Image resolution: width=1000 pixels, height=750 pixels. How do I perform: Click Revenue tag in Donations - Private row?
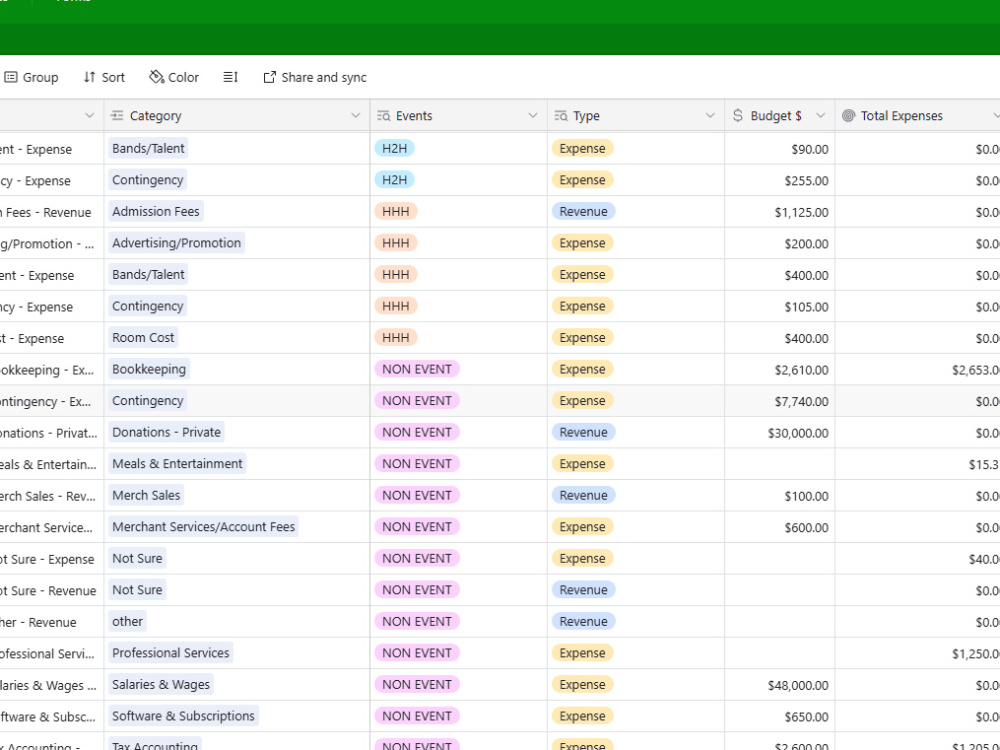point(583,432)
